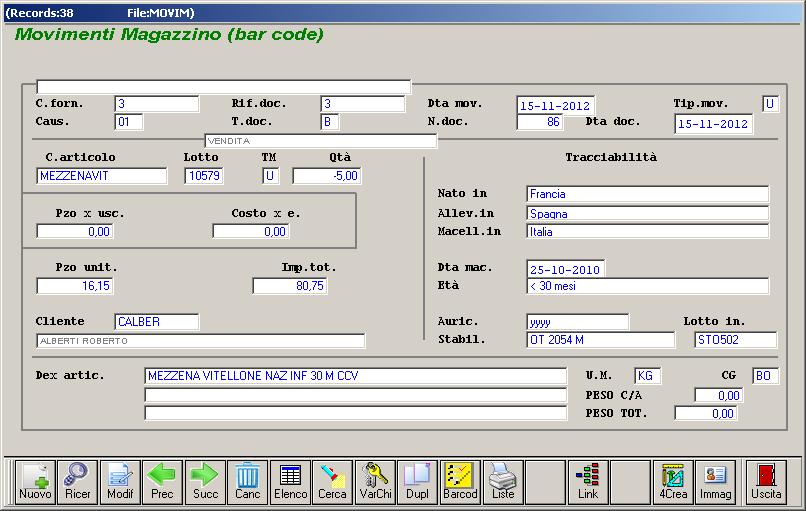The image size is (806, 511).
Task: Click the T.doc. field containing B
Action: (329, 122)
